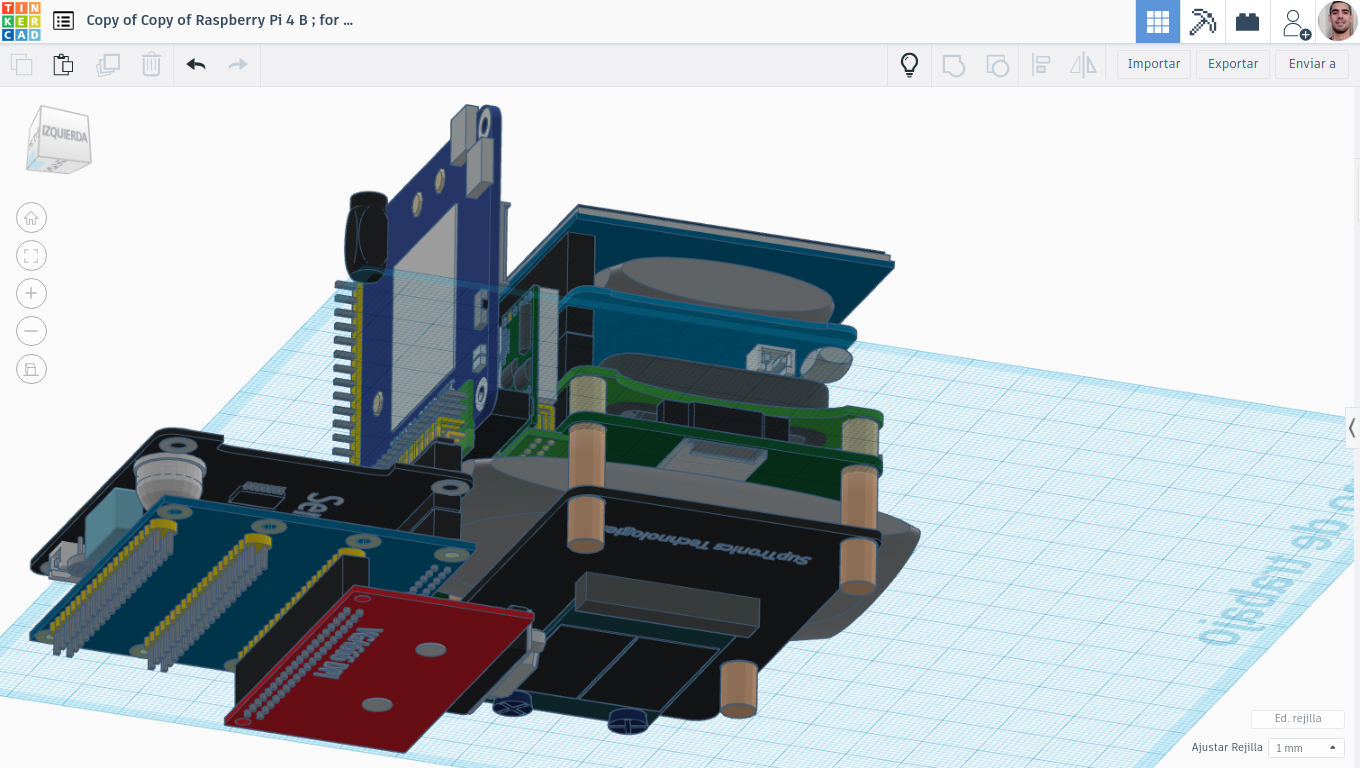Open the Ajustar Rejilla 1 mm dropdown
The width and height of the screenshot is (1360, 768).
[x=1306, y=748]
